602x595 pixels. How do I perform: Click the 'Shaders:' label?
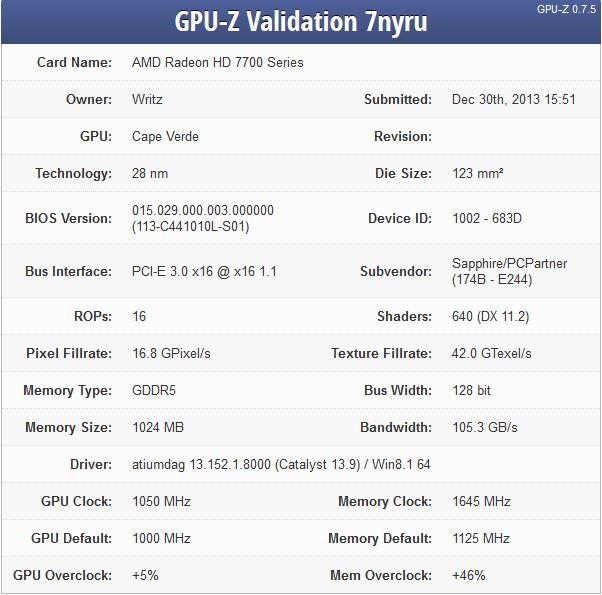tap(405, 316)
